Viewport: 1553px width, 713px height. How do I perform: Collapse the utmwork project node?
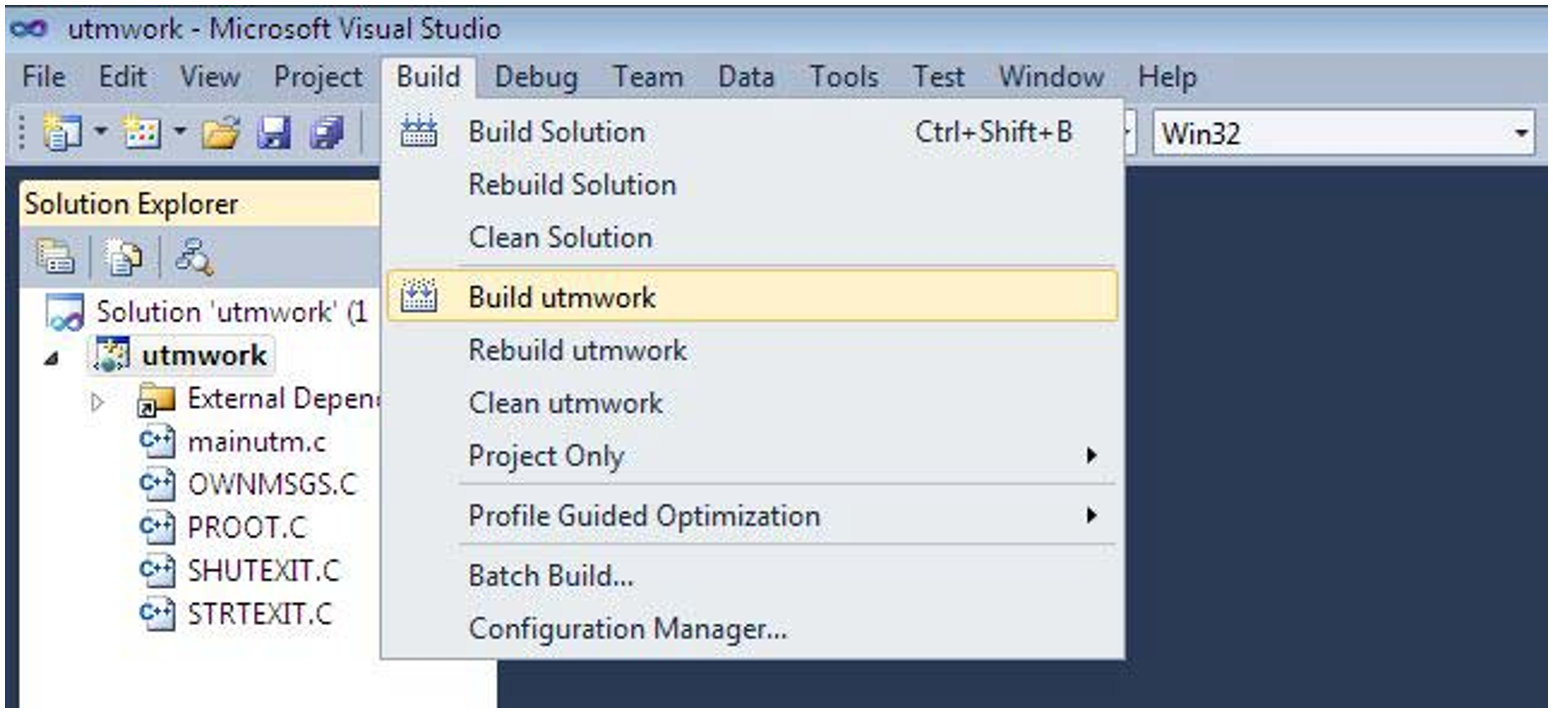coord(52,358)
